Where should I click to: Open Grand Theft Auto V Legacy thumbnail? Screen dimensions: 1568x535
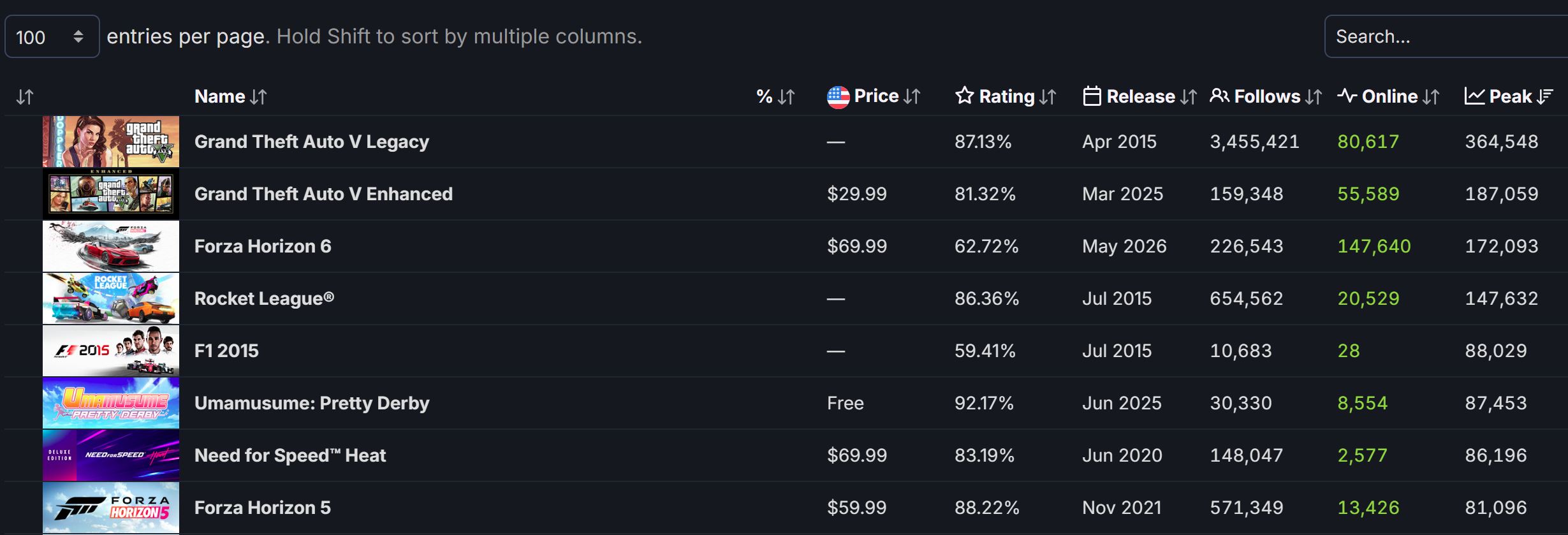111,142
